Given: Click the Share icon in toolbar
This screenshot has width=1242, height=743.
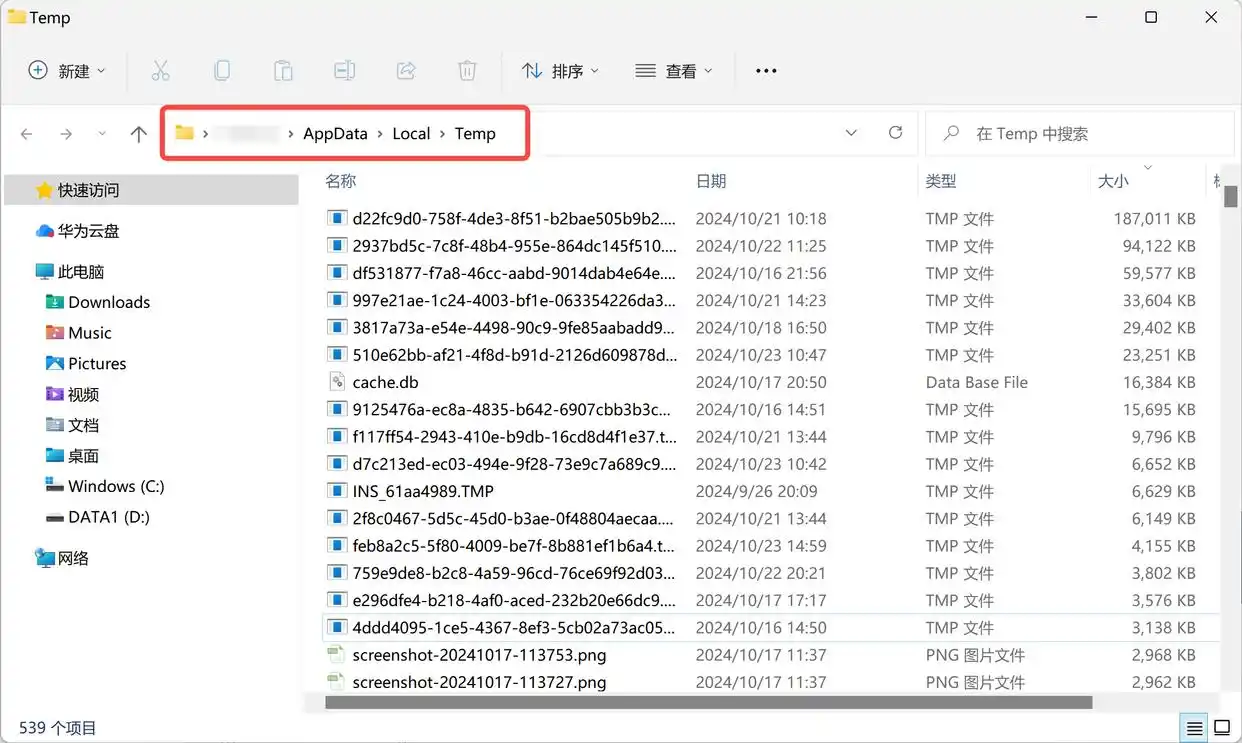Looking at the screenshot, I should (406, 71).
